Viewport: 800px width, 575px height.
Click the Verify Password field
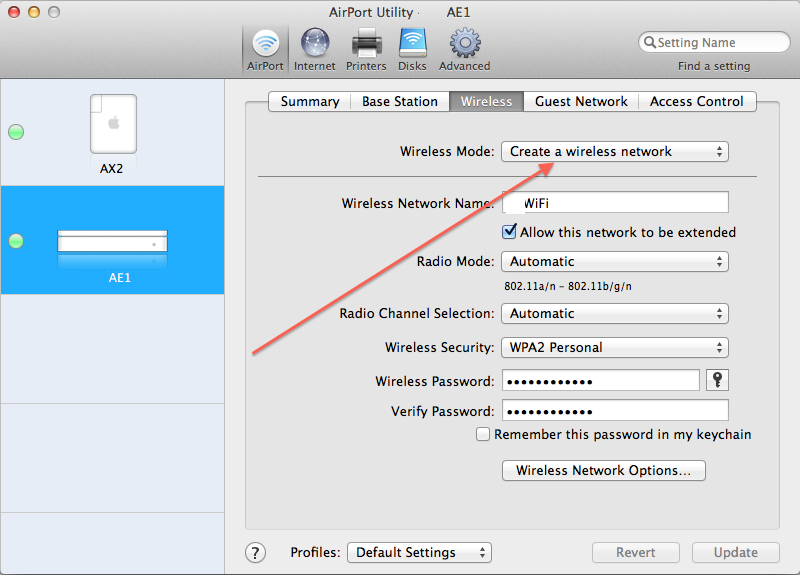615,411
